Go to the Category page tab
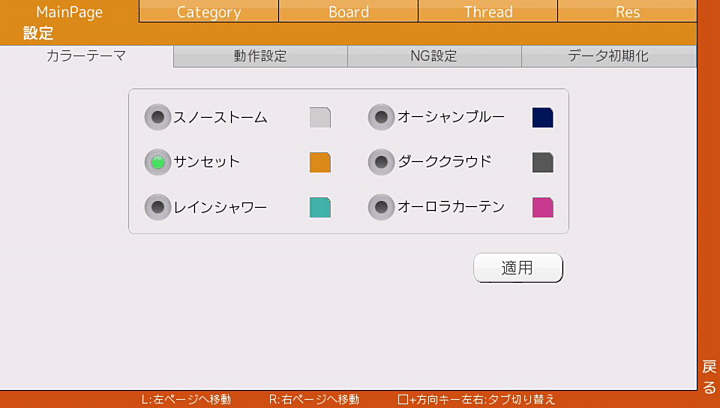Screen dimensions: 720x408 [x=208, y=12]
